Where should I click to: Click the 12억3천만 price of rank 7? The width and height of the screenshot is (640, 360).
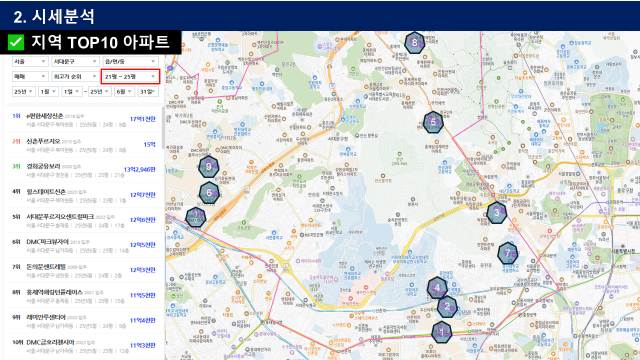pos(143,269)
